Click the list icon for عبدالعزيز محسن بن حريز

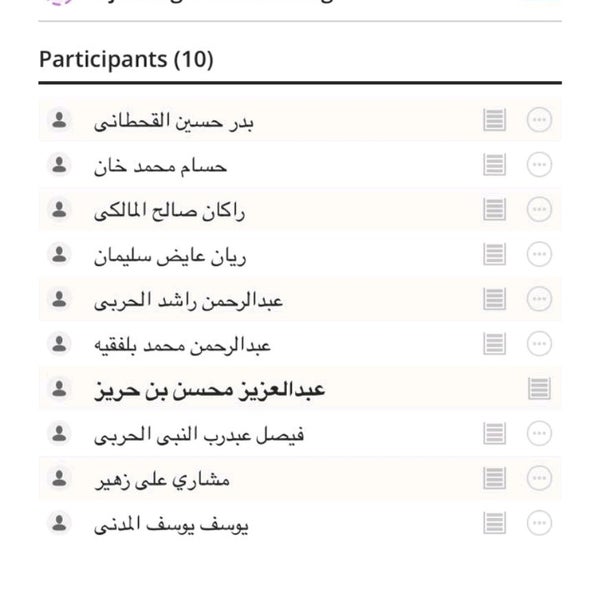click(x=540, y=388)
